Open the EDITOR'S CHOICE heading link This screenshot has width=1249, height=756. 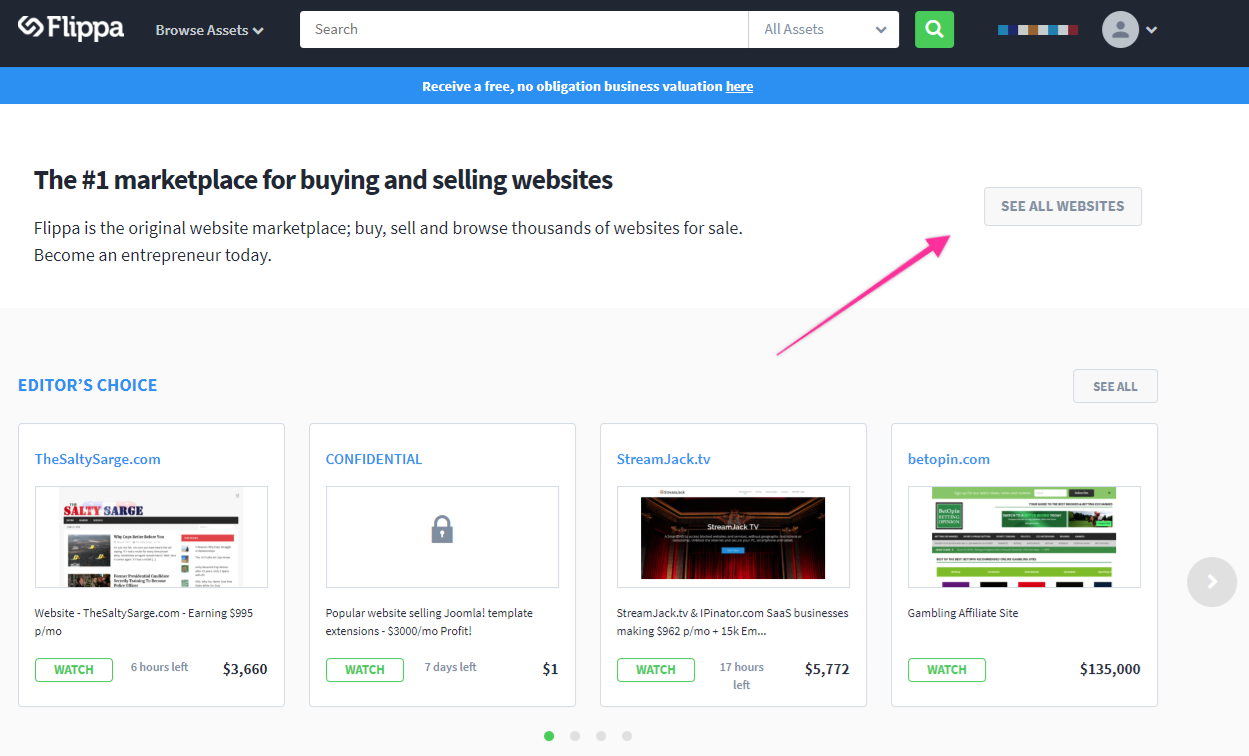point(88,385)
